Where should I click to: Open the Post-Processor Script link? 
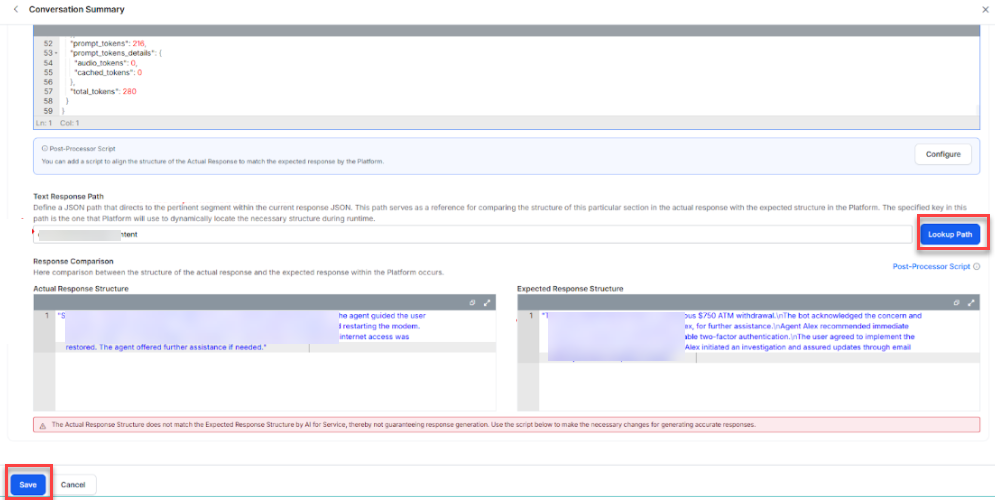pos(931,266)
